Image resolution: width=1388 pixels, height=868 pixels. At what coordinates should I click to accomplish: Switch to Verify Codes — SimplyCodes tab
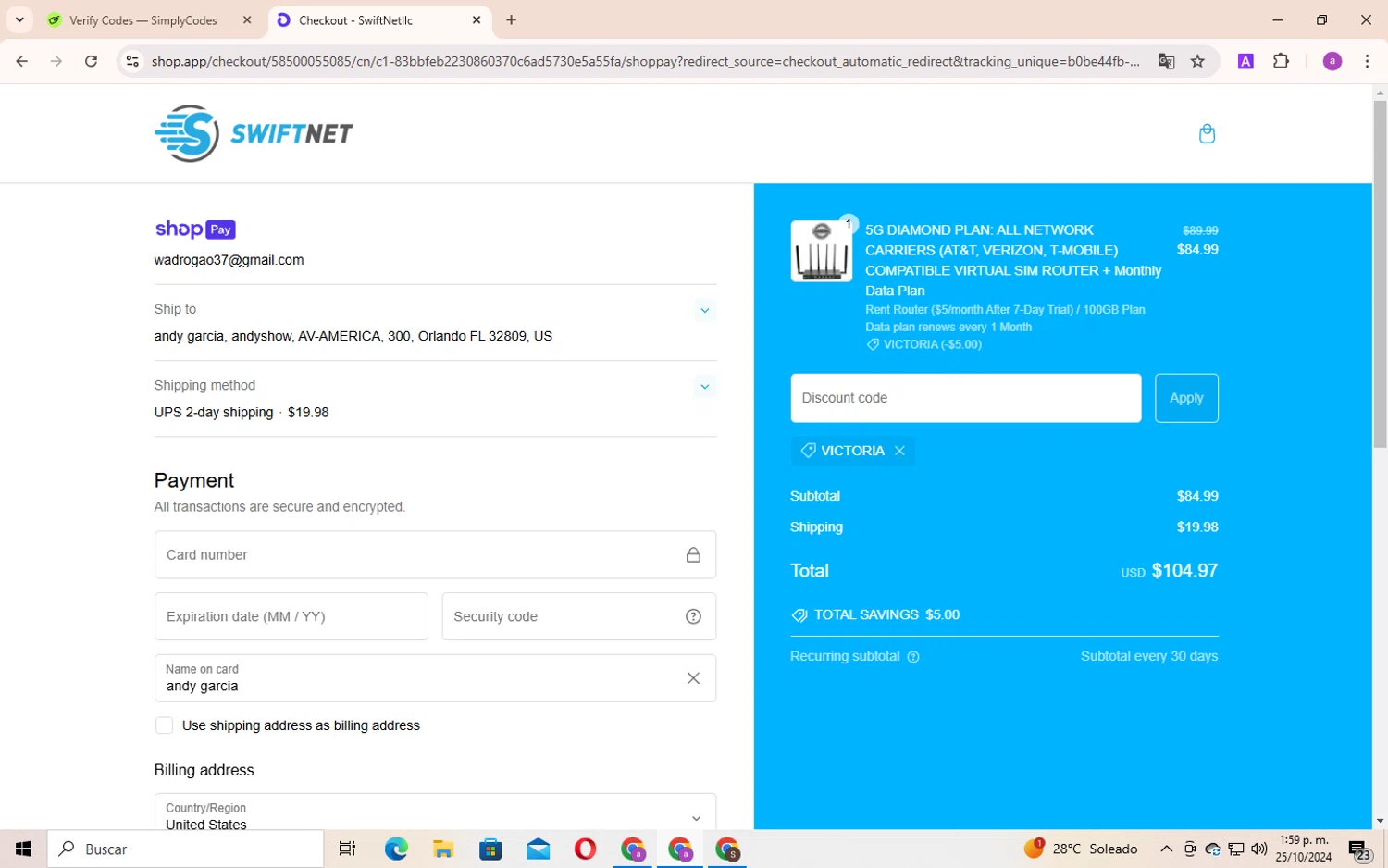pos(143,19)
